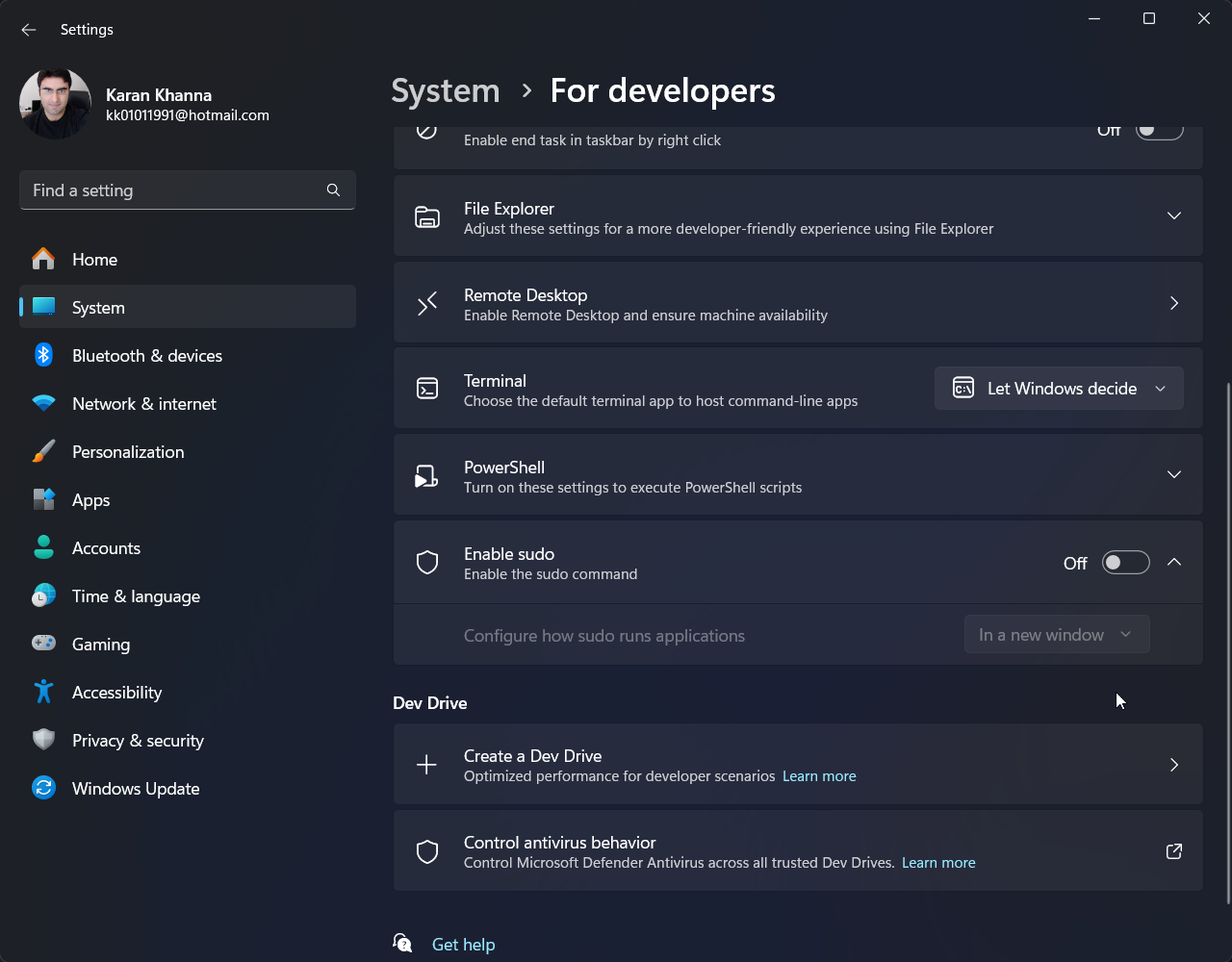
Task: Open Network & internet settings
Action: pos(188,403)
